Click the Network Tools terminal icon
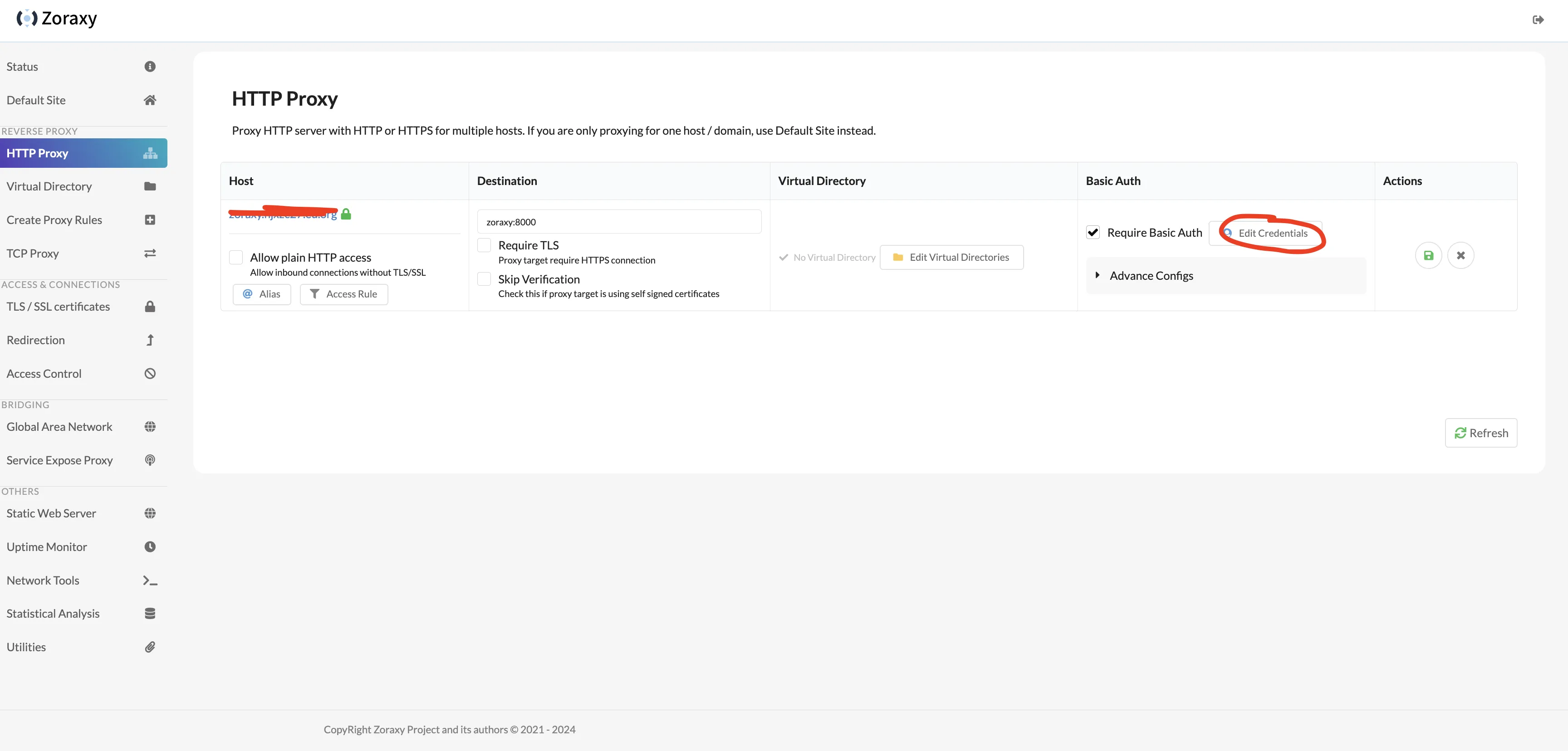The width and height of the screenshot is (1568, 751). 150,580
